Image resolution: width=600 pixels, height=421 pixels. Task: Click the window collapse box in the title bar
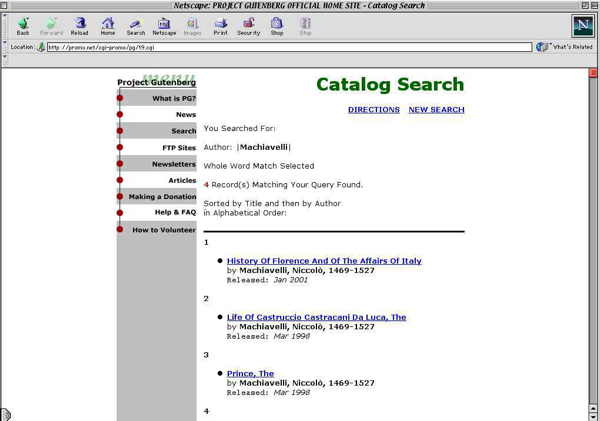pos(594,5)
